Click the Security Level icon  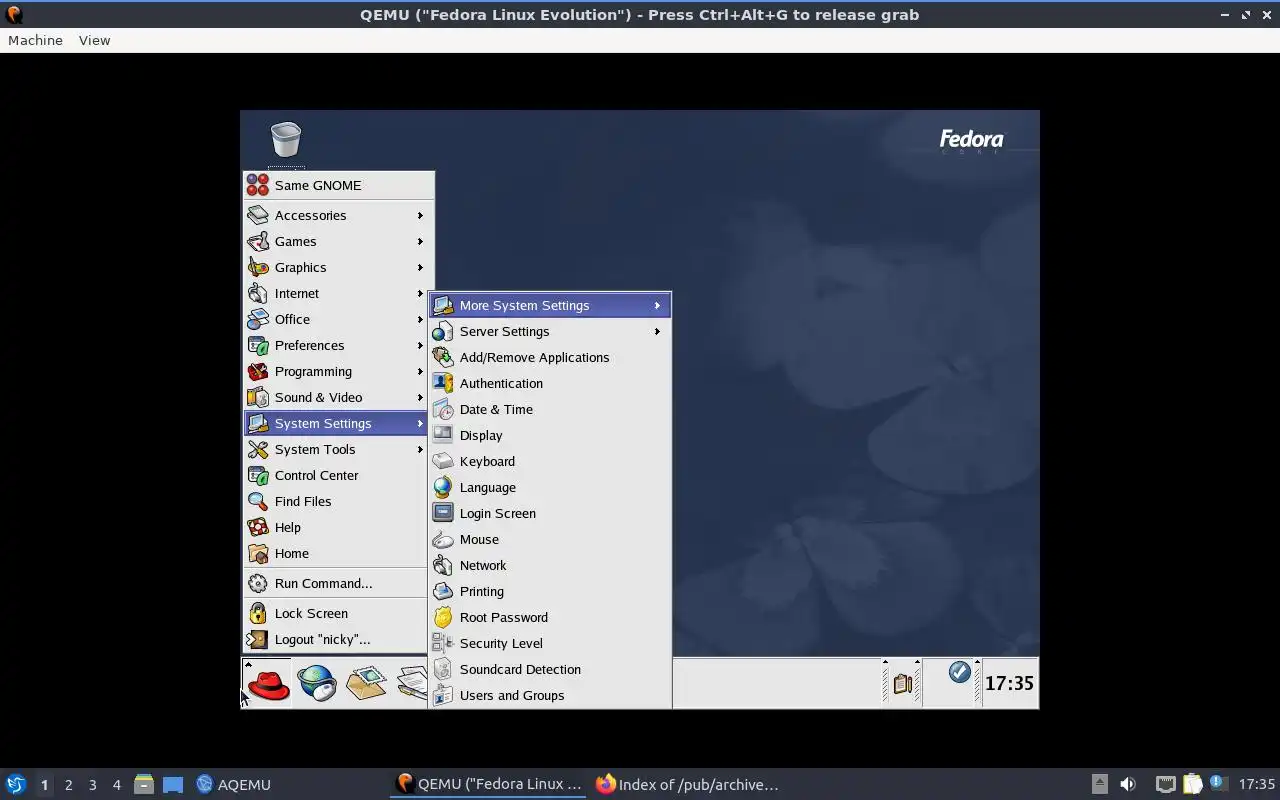point(443,643)
